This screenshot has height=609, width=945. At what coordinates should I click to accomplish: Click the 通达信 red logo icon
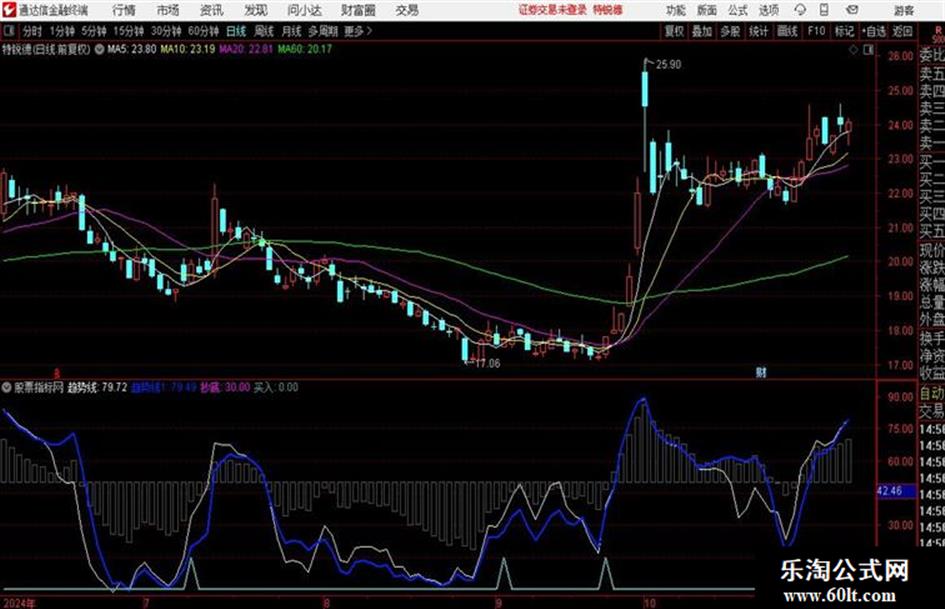8,10
